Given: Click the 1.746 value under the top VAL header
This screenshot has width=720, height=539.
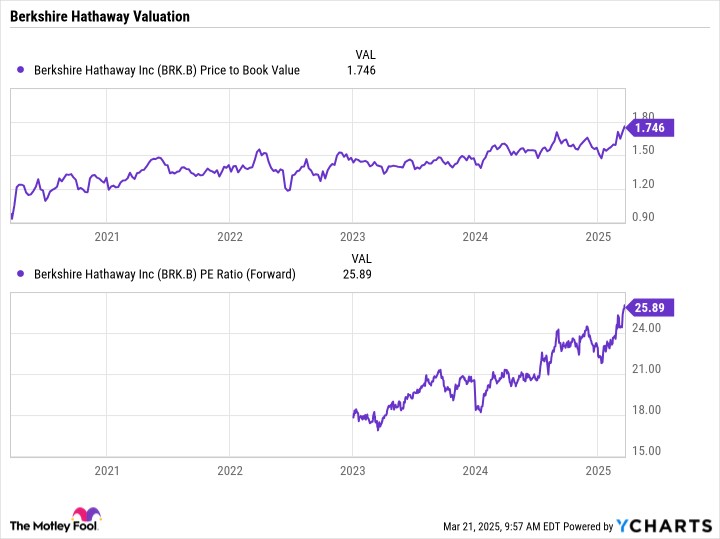Looking at the screenshot, I should 361,70.
